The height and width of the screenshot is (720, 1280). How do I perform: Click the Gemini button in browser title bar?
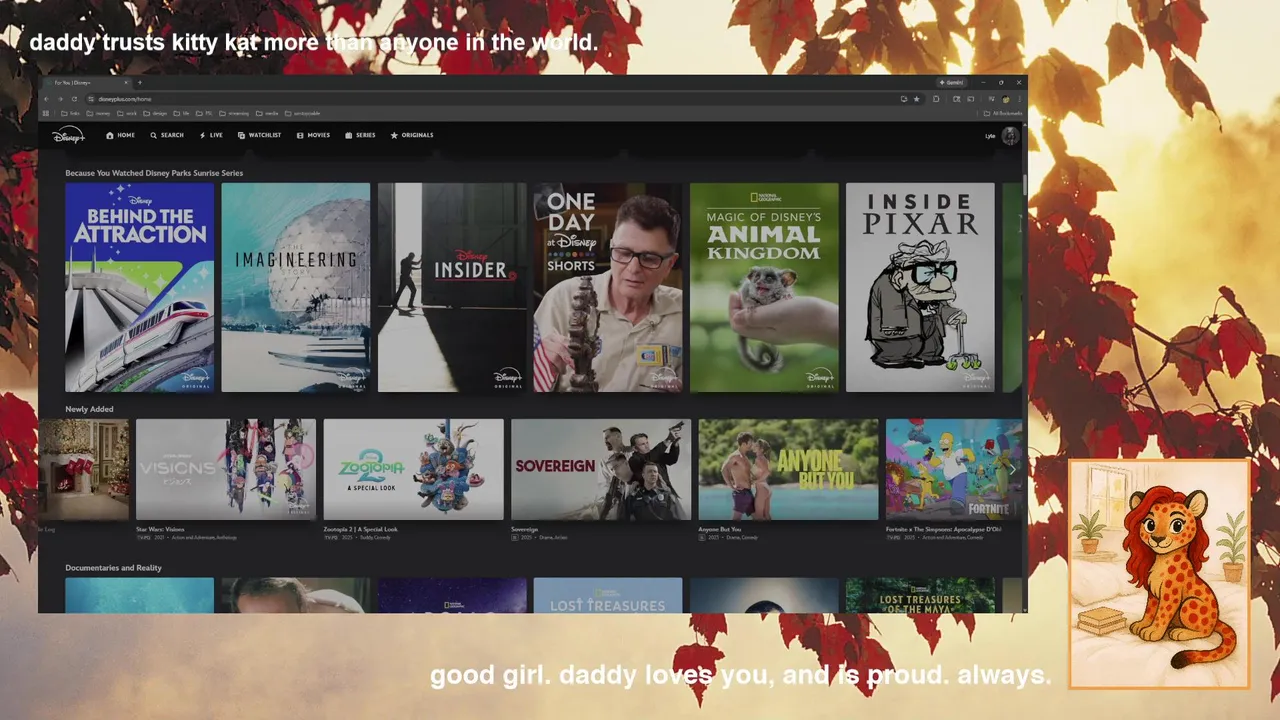click(951, 83)
